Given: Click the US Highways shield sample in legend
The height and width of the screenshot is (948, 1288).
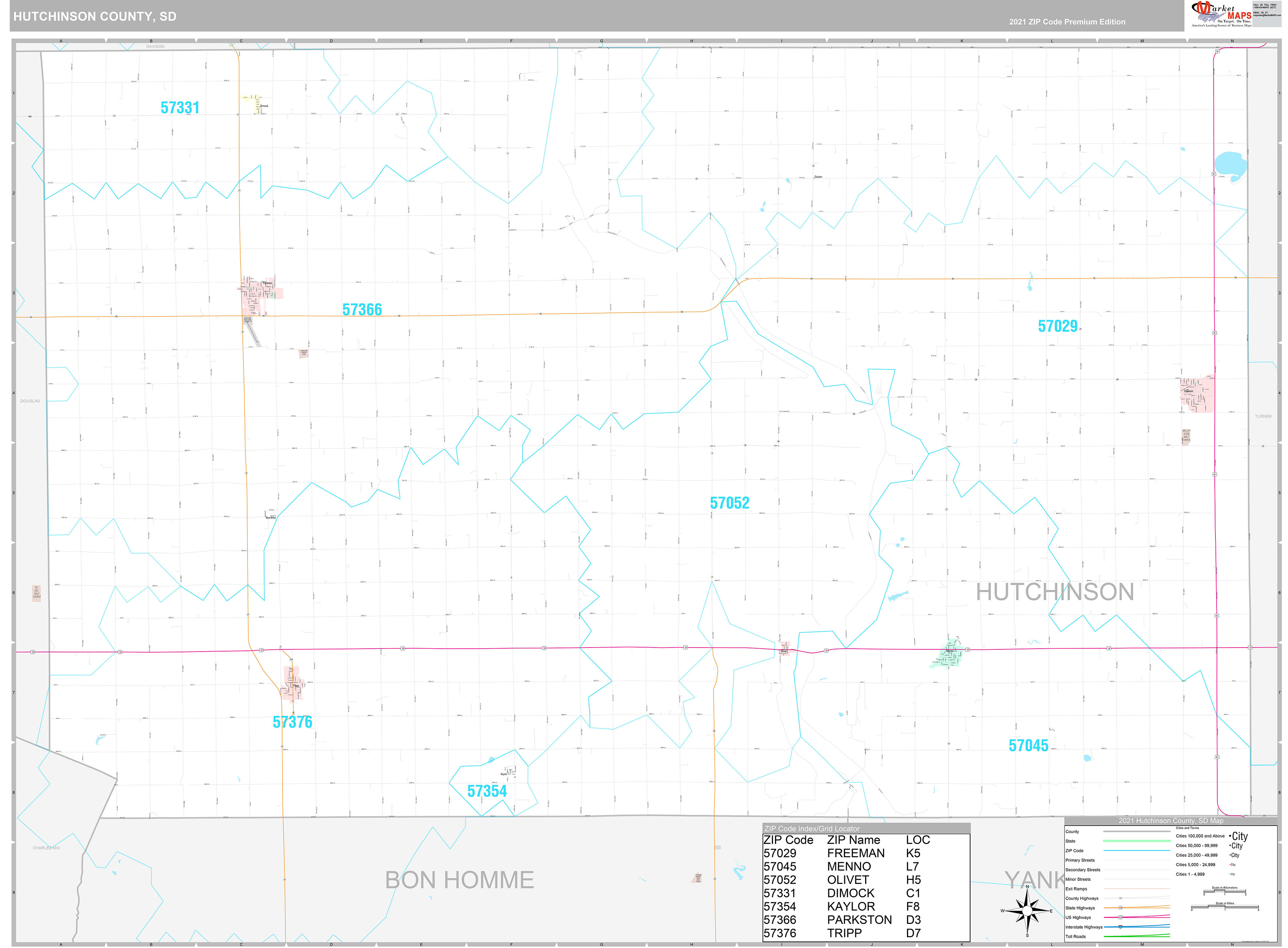Looking at the screenshot, I should tap(1120, 917).
